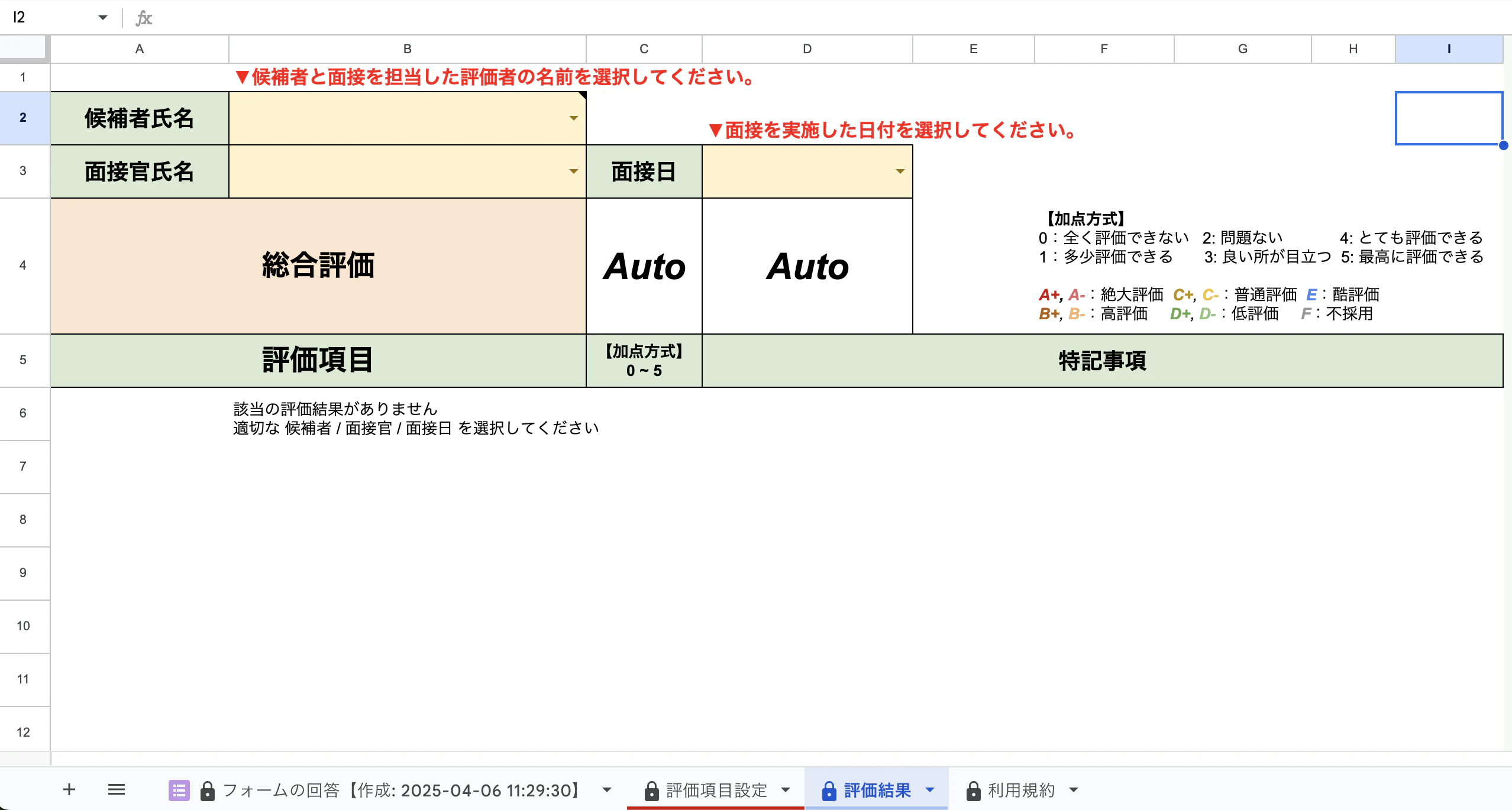
Task: Select column F header
Action: pyautogui.click(x=1104, y=49)
